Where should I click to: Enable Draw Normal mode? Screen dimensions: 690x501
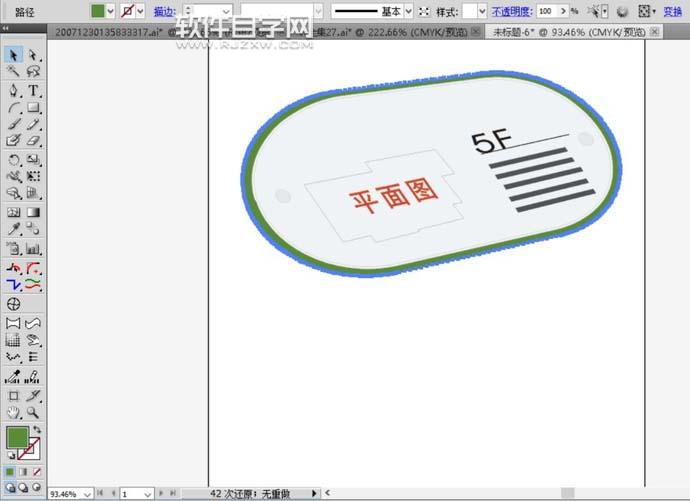coord(10,487)
